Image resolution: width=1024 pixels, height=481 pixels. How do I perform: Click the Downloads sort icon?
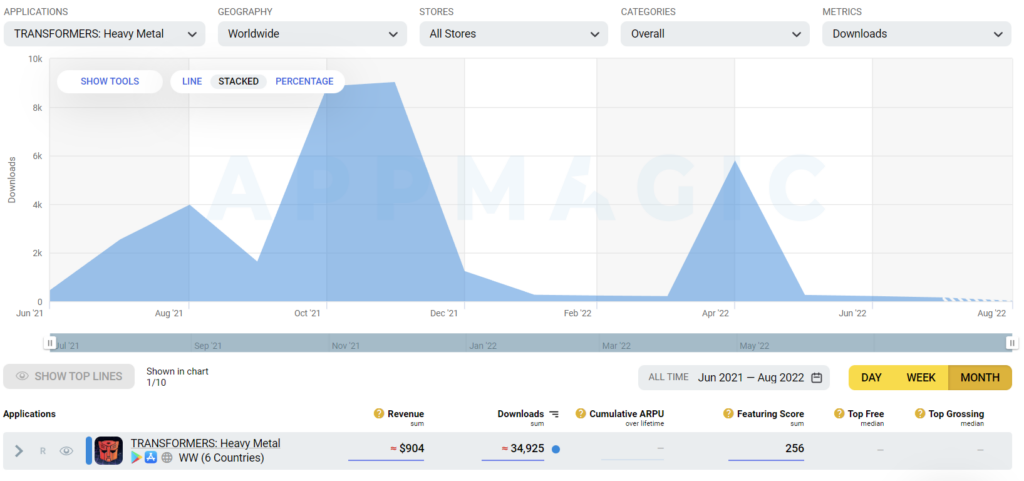(554, 414)
